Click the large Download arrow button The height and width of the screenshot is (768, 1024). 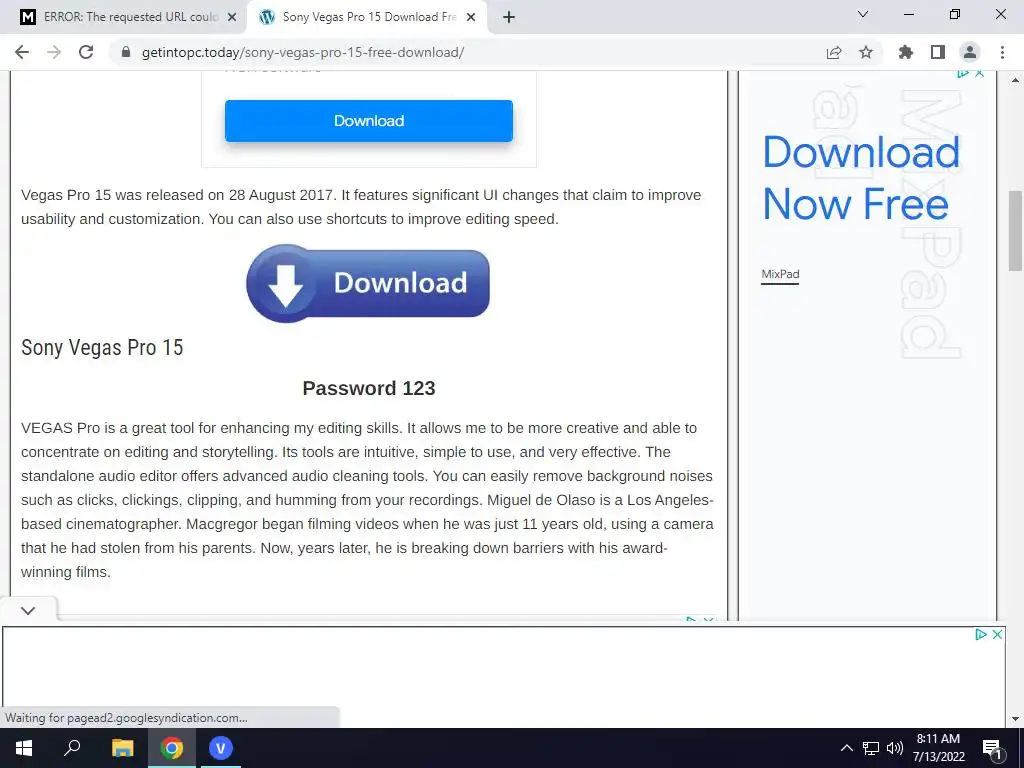click(368, 283)
